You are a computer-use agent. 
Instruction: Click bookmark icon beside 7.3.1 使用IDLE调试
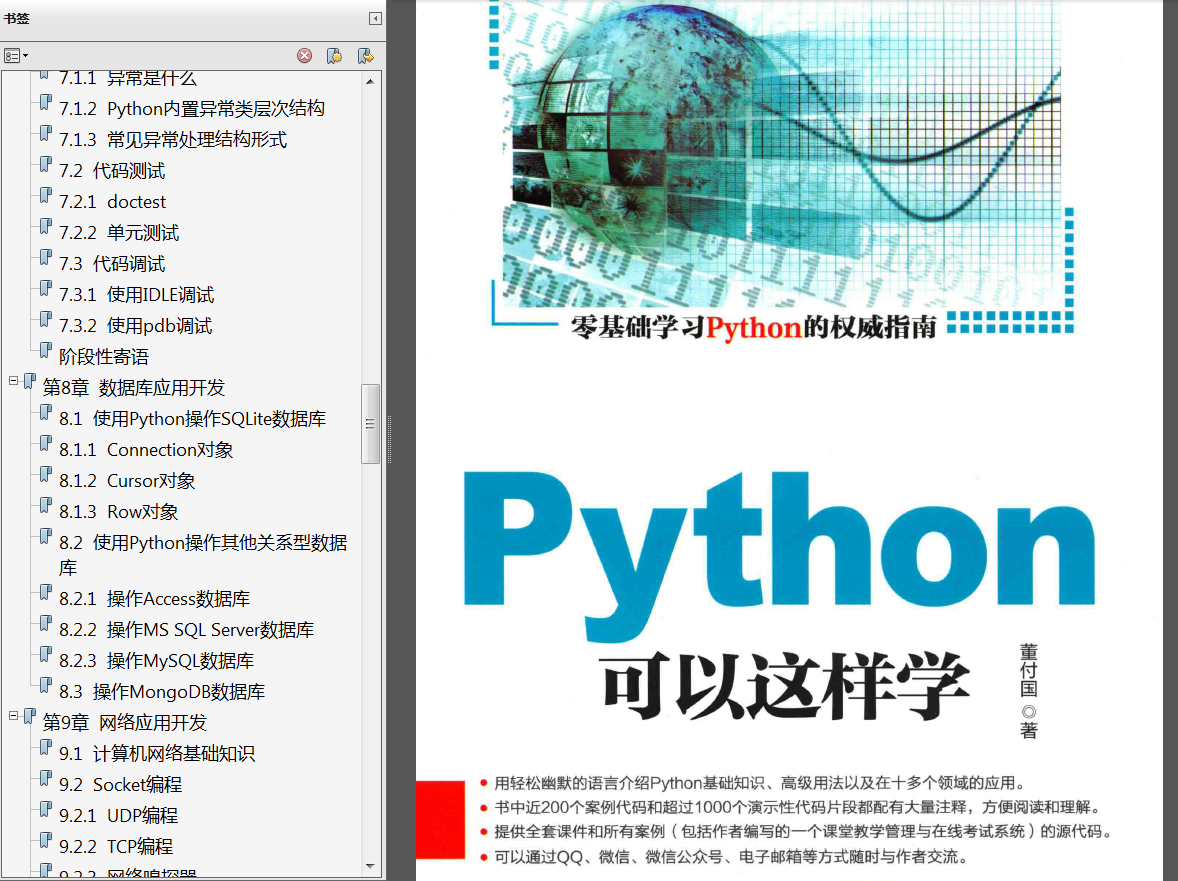[46, 288]
